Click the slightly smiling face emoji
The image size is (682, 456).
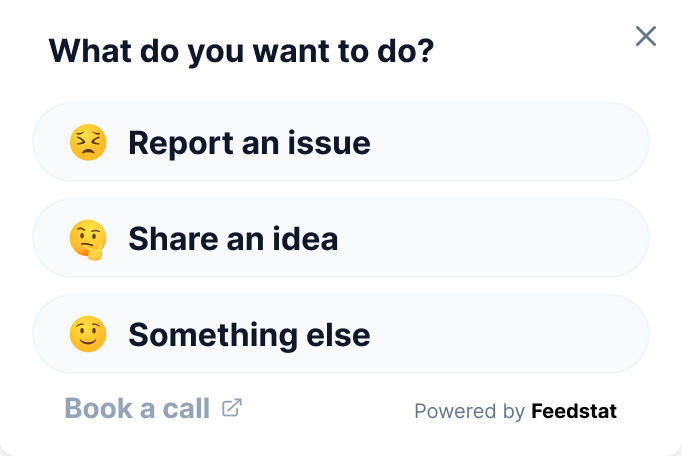[88, 334]
